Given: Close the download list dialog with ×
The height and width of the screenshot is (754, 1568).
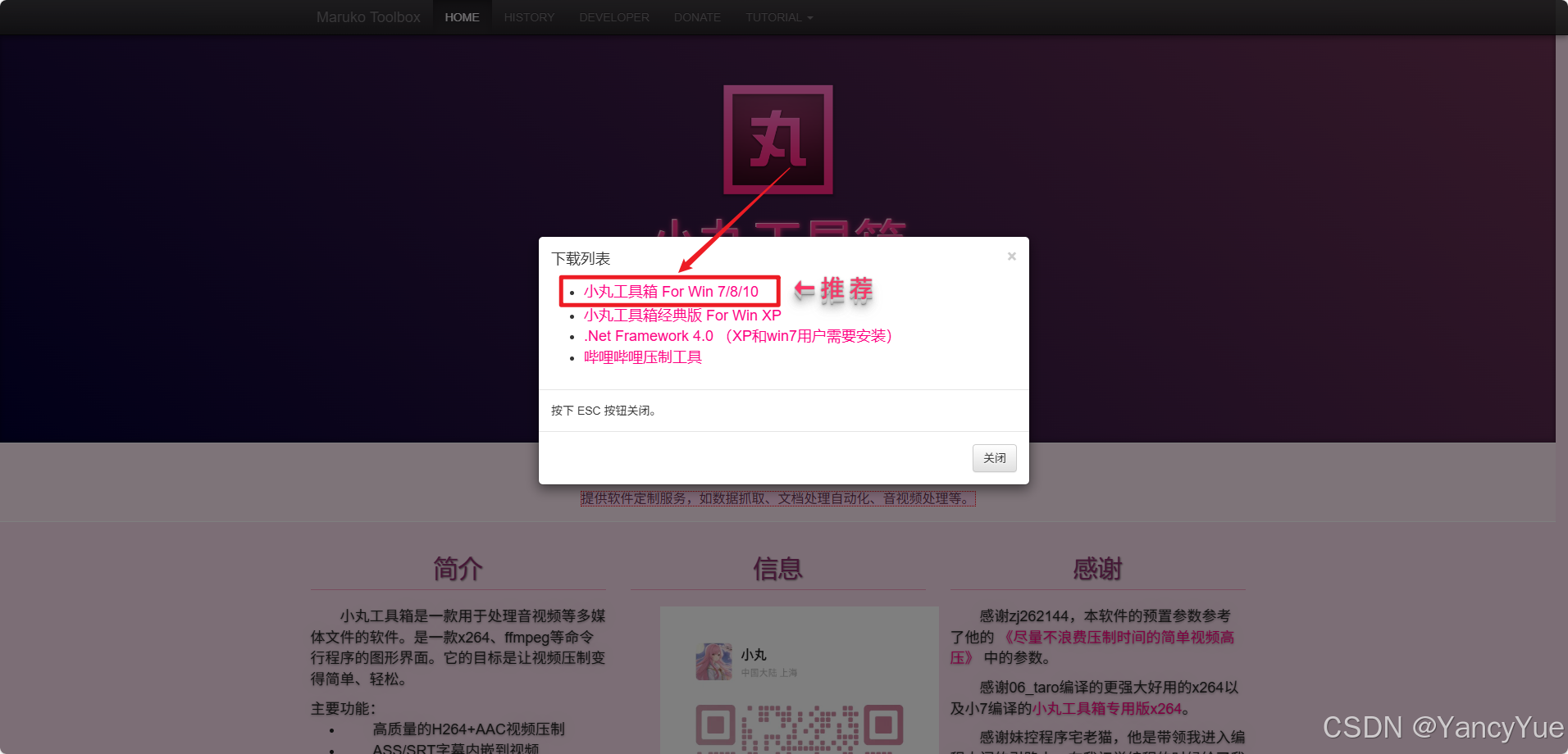Looking at the screenshot, I should tap(1012, 257).
